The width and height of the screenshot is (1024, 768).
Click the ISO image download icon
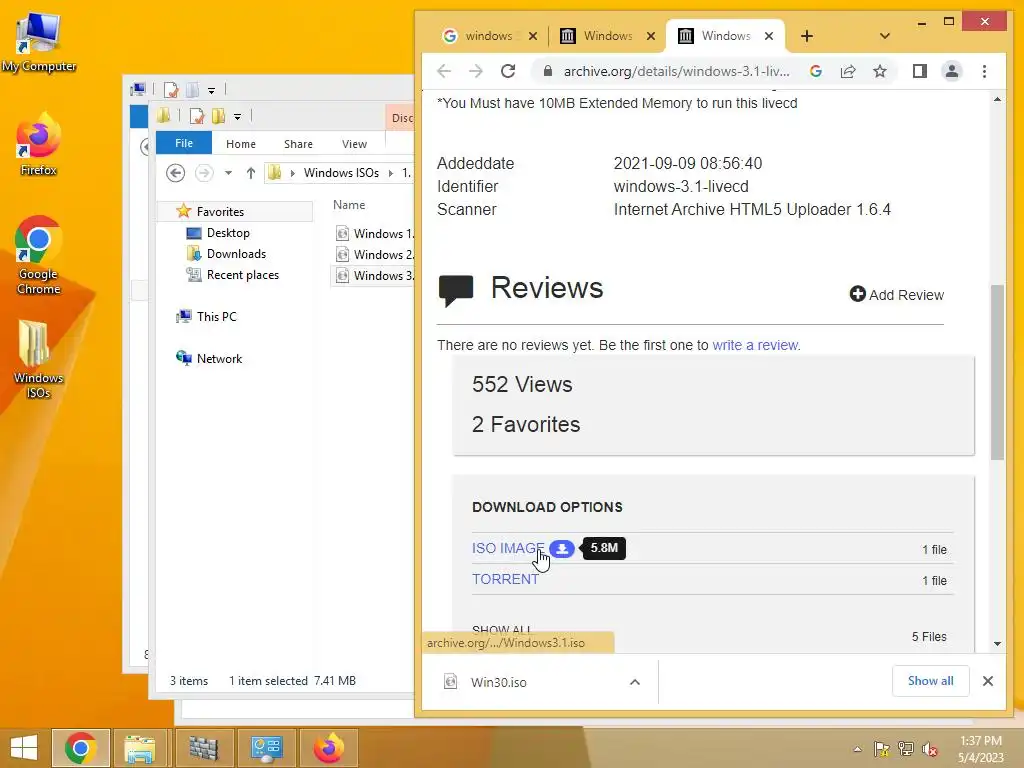[x=562, y=549]
